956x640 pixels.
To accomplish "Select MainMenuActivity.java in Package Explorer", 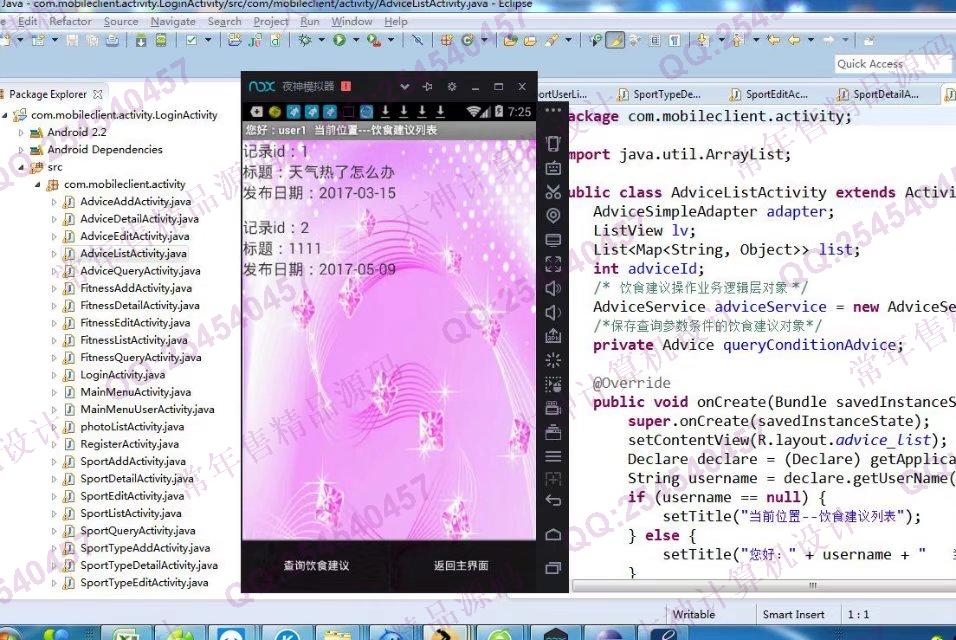I will 135,392.
